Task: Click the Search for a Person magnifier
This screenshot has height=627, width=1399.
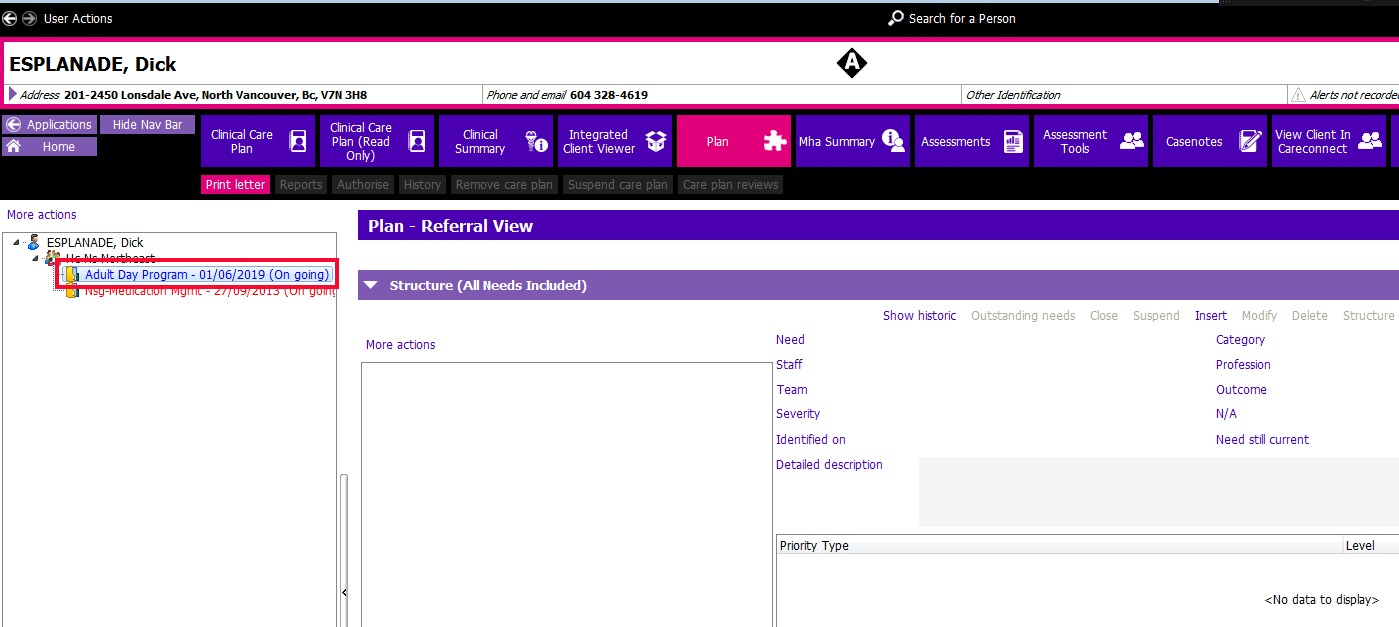Action: (896, 19)
